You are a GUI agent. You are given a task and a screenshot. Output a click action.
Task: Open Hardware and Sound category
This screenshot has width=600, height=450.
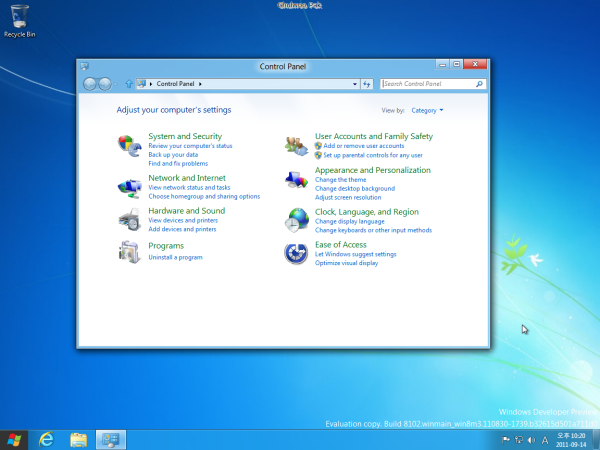click(x=186, y=211)
